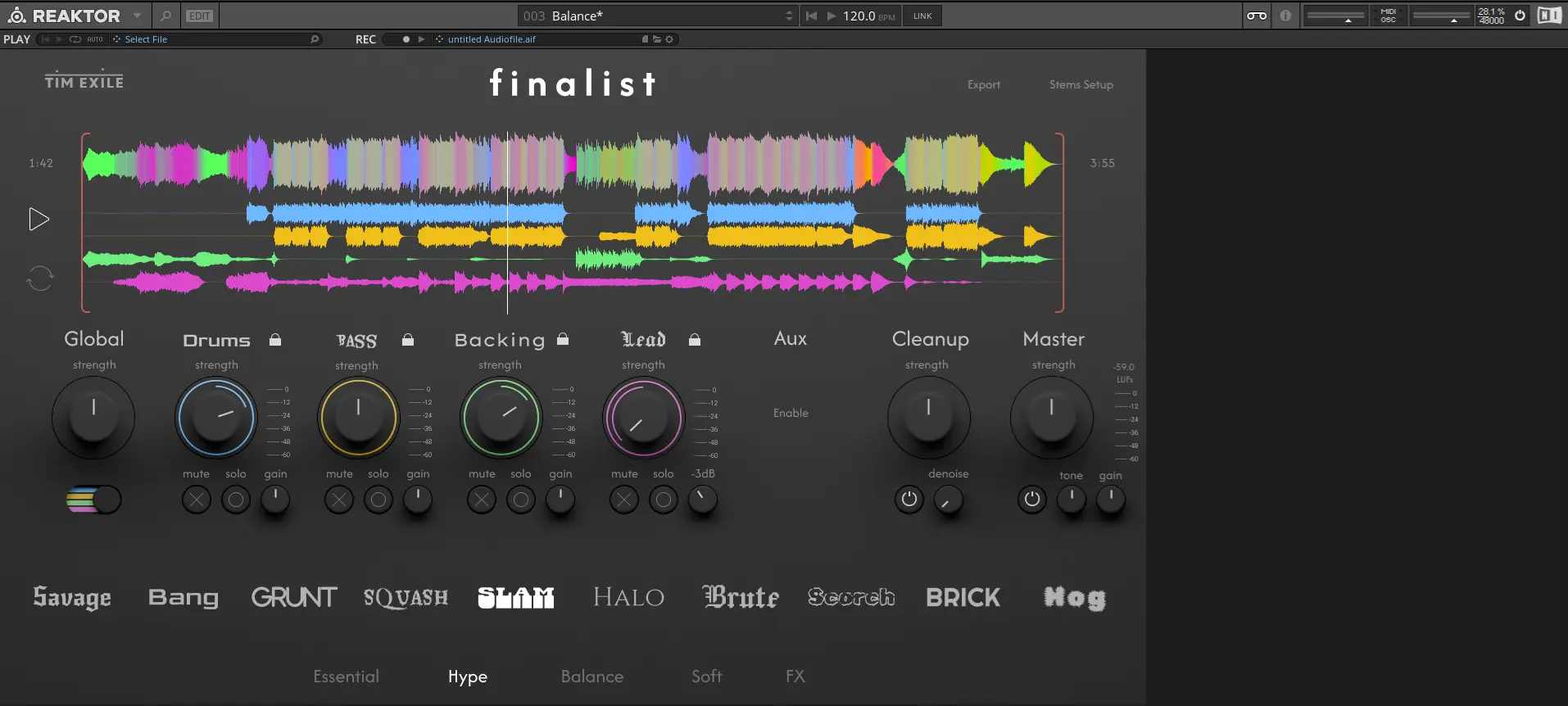Screen dimensions: 1568x706
Task: Mute the Lead stem
Action: pos(624,500)
